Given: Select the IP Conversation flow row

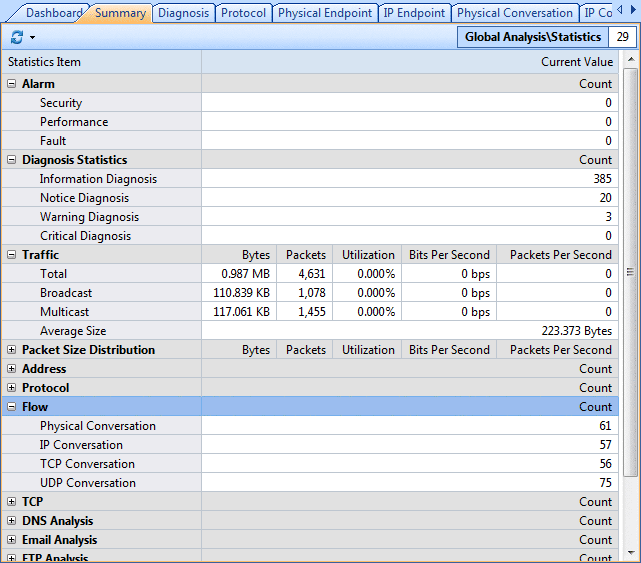Looking at the screenshot, I should click(310, 445).
